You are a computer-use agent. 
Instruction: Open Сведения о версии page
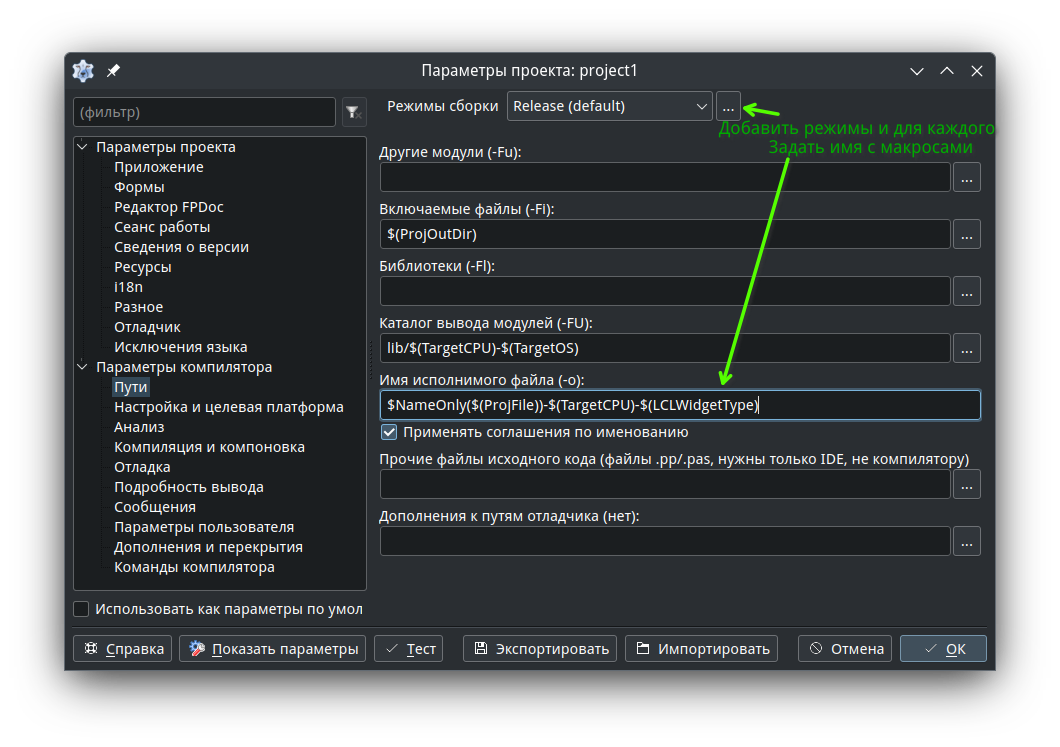[181, 247]
